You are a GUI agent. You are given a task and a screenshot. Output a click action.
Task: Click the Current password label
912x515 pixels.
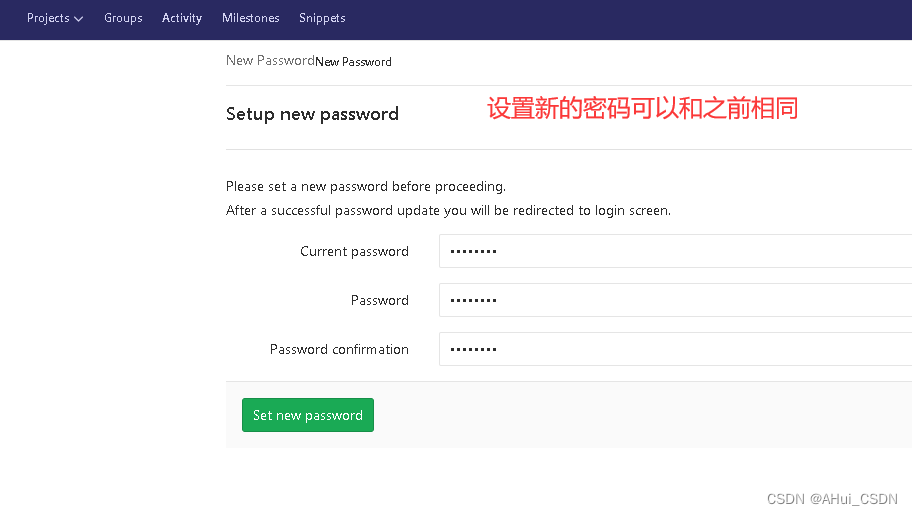pos(354,252)
